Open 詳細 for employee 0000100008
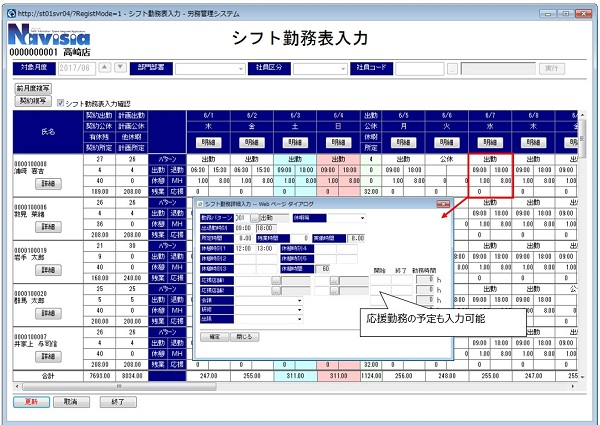 [x=48, y=184]
